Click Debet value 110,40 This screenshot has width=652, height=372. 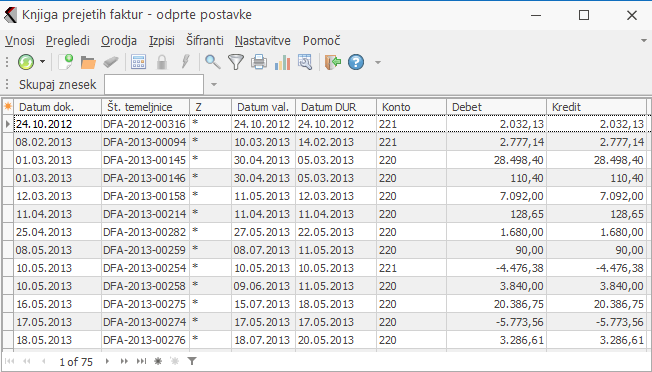pyautogui.click(x=496, y=178)
